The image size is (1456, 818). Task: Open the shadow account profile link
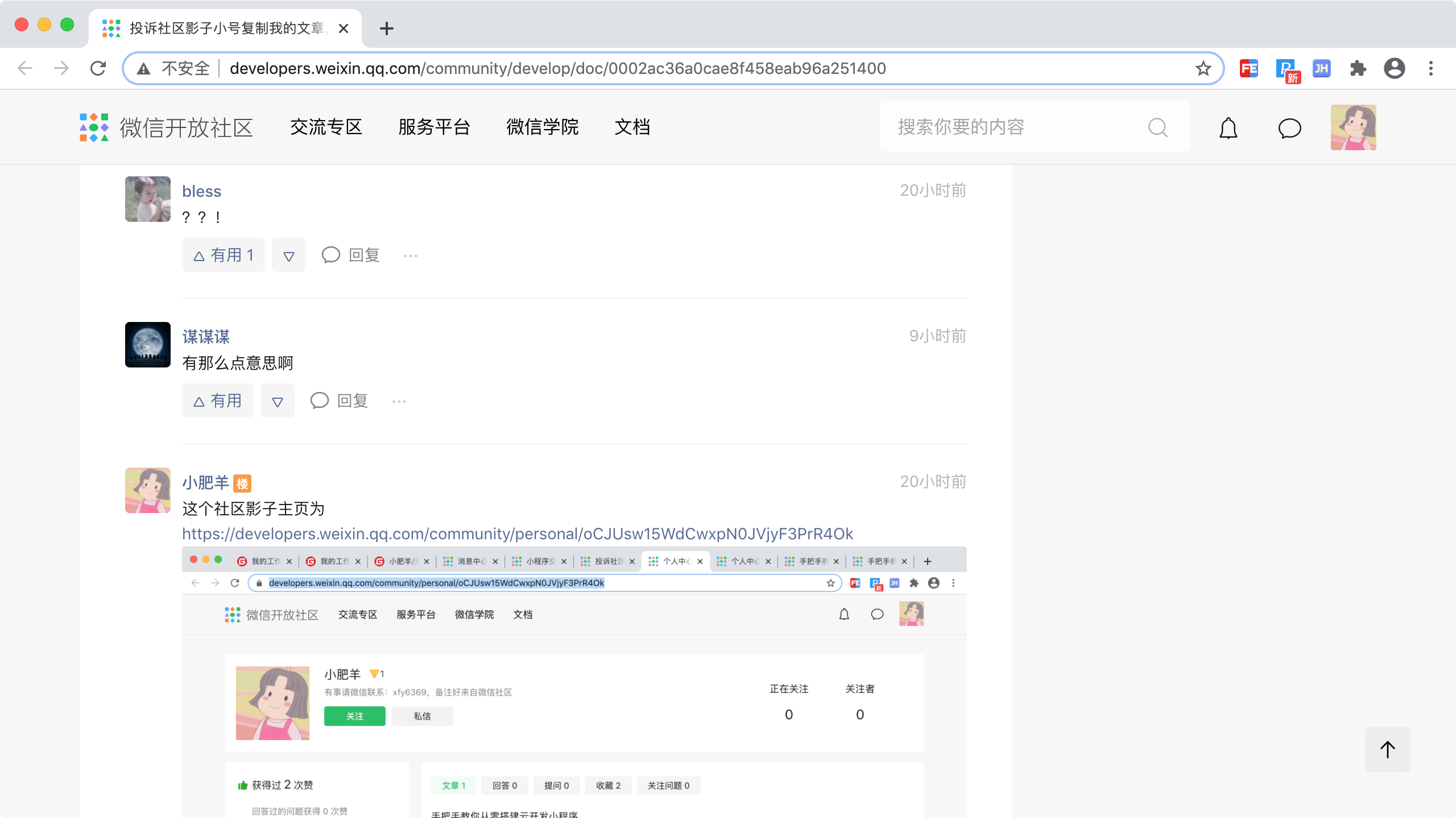tap(518, 534)
